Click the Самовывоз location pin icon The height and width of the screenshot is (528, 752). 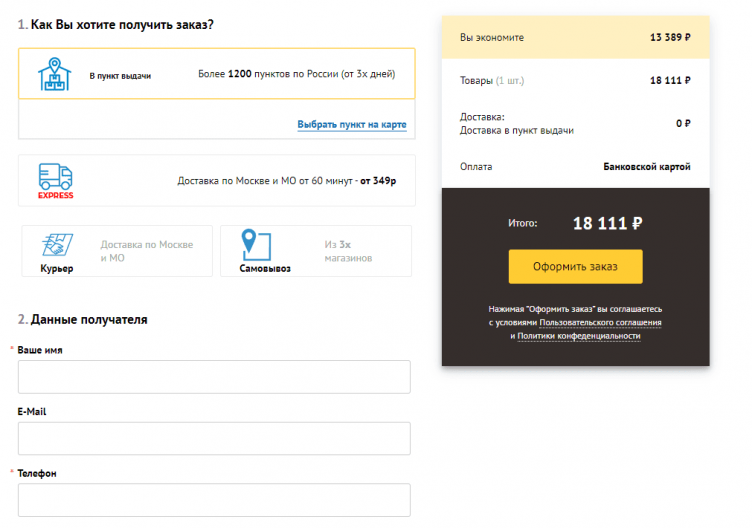256,245
